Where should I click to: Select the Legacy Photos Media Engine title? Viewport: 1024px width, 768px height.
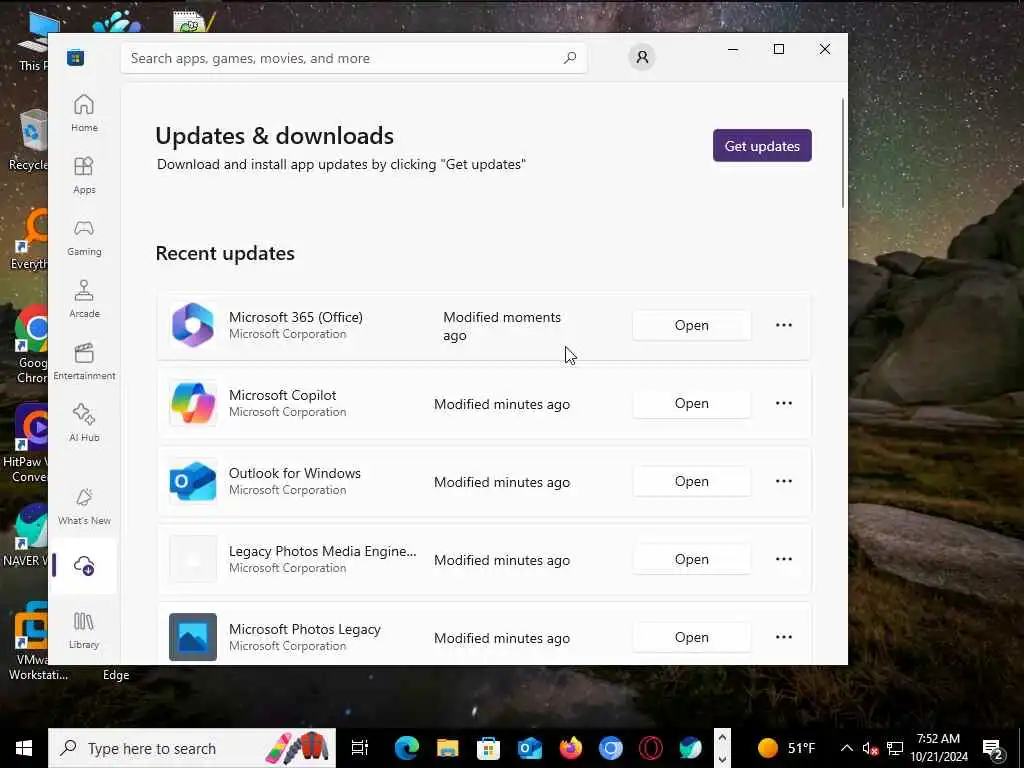[x=323, y=551]
